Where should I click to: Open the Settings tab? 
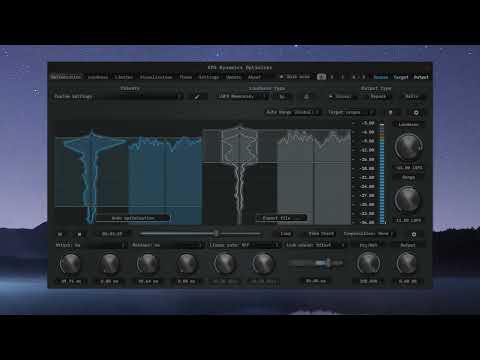pyautogui.click(x=209, y=77)
